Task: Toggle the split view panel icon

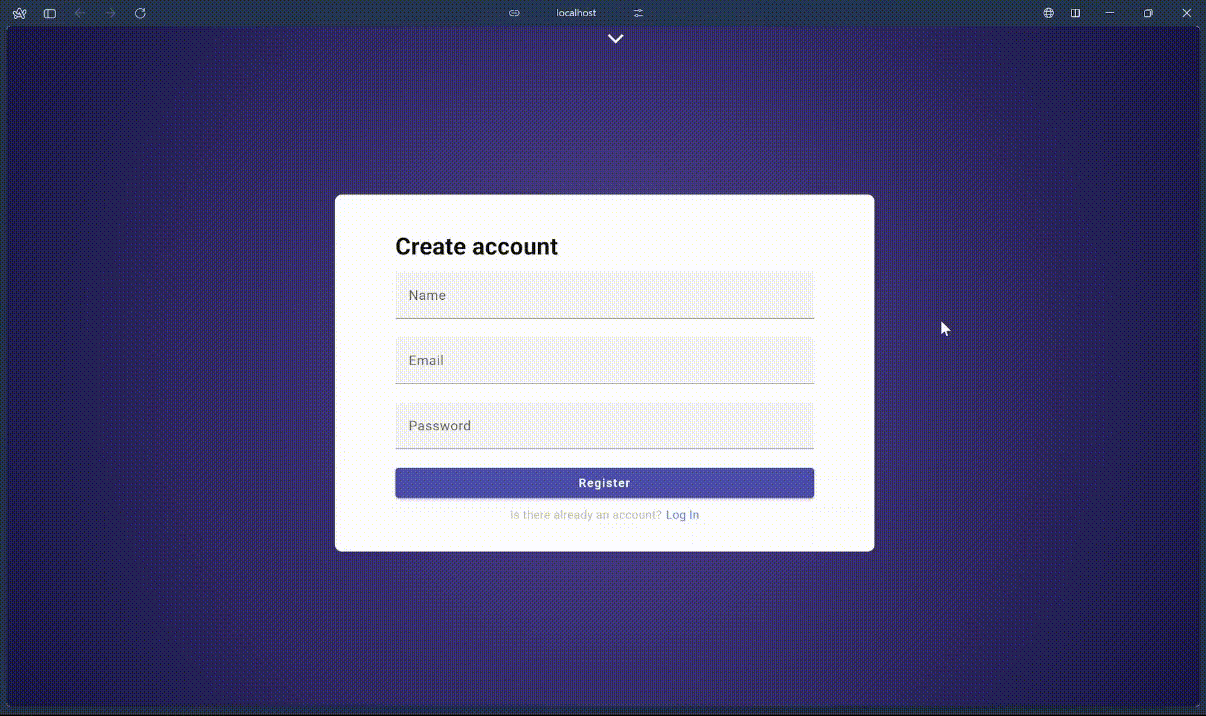Action: [1076, 13]
